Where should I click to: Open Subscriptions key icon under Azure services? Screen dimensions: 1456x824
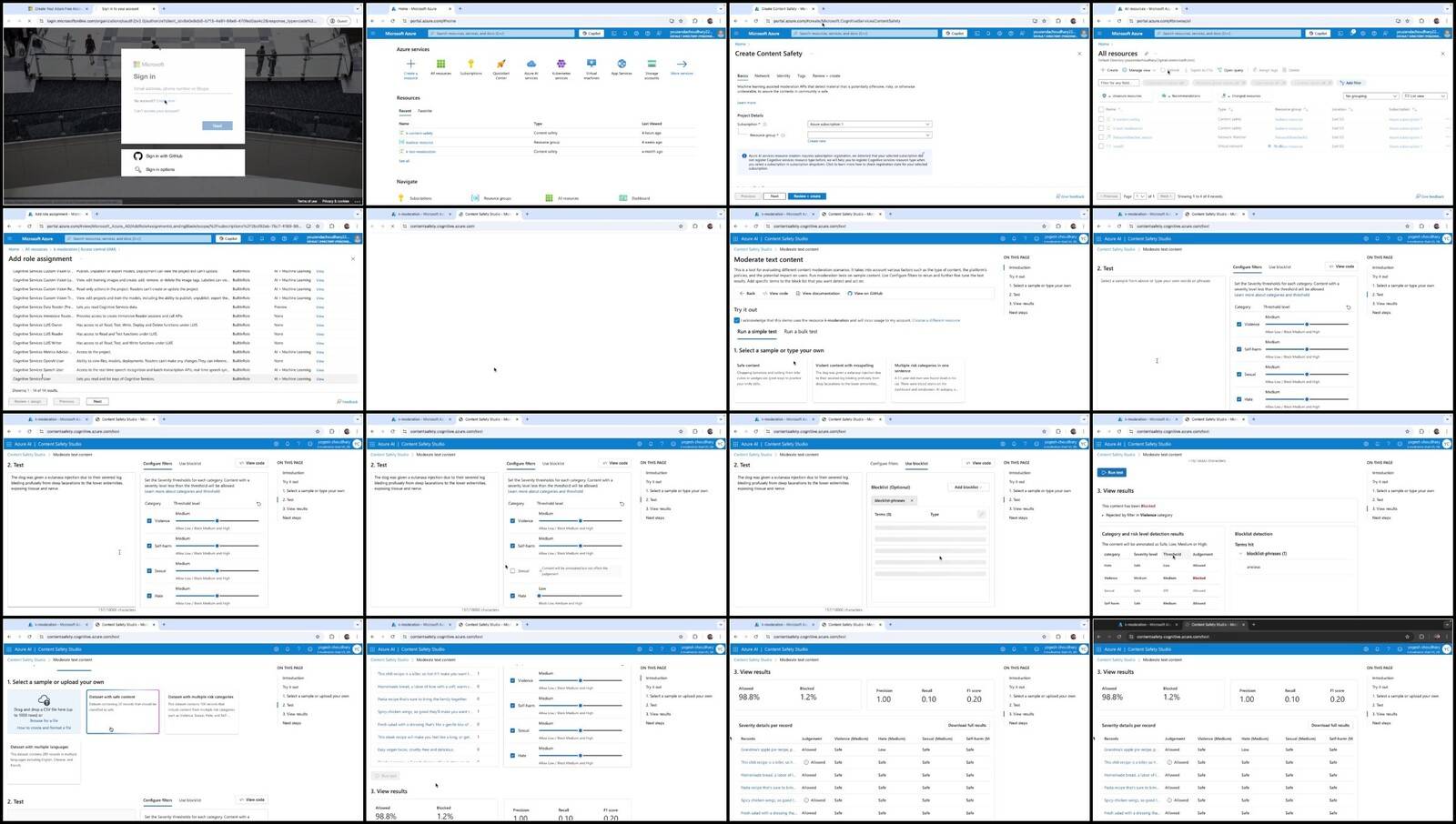(470, 64)
